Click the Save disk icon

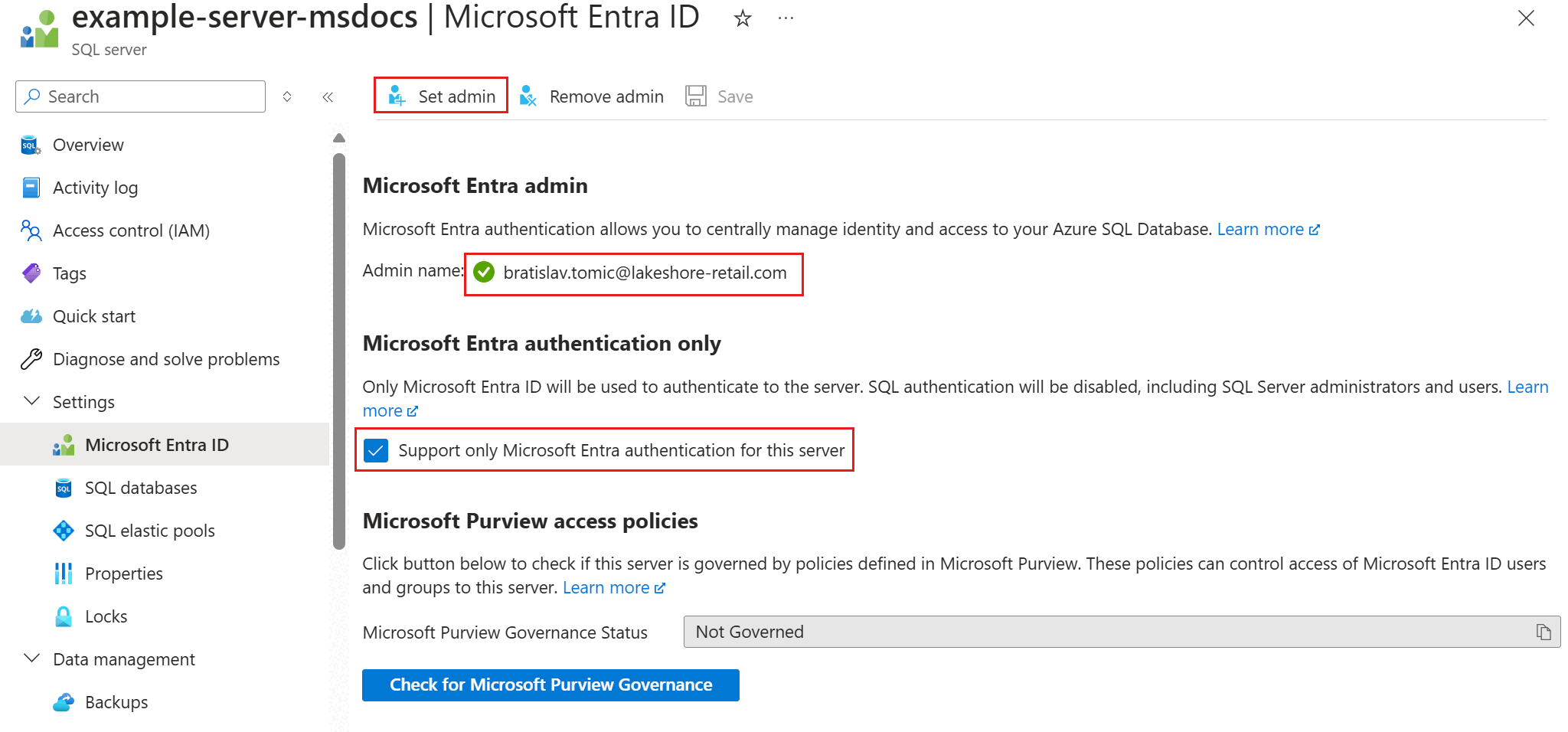click(x=695, y=96)
